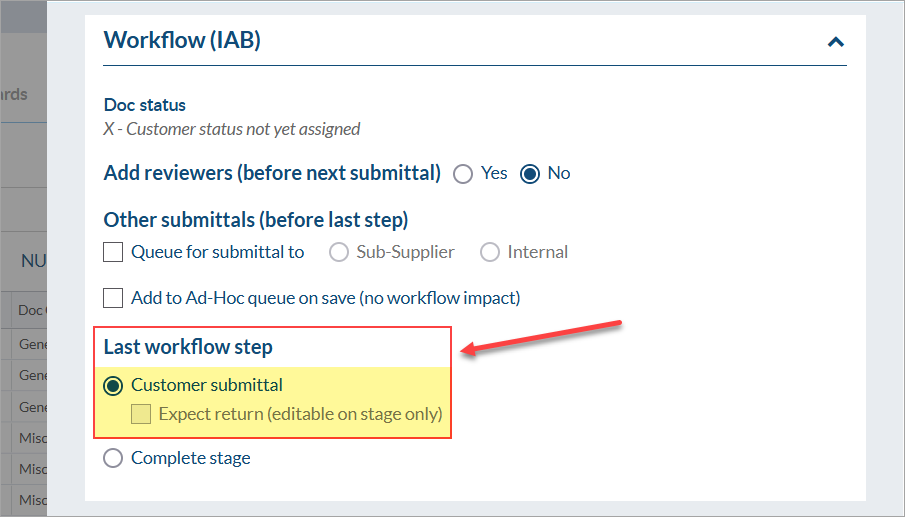The width and height of the screenshot is (905, 517).
Task: Select Yes for Add reviewers
Action: 463,174
